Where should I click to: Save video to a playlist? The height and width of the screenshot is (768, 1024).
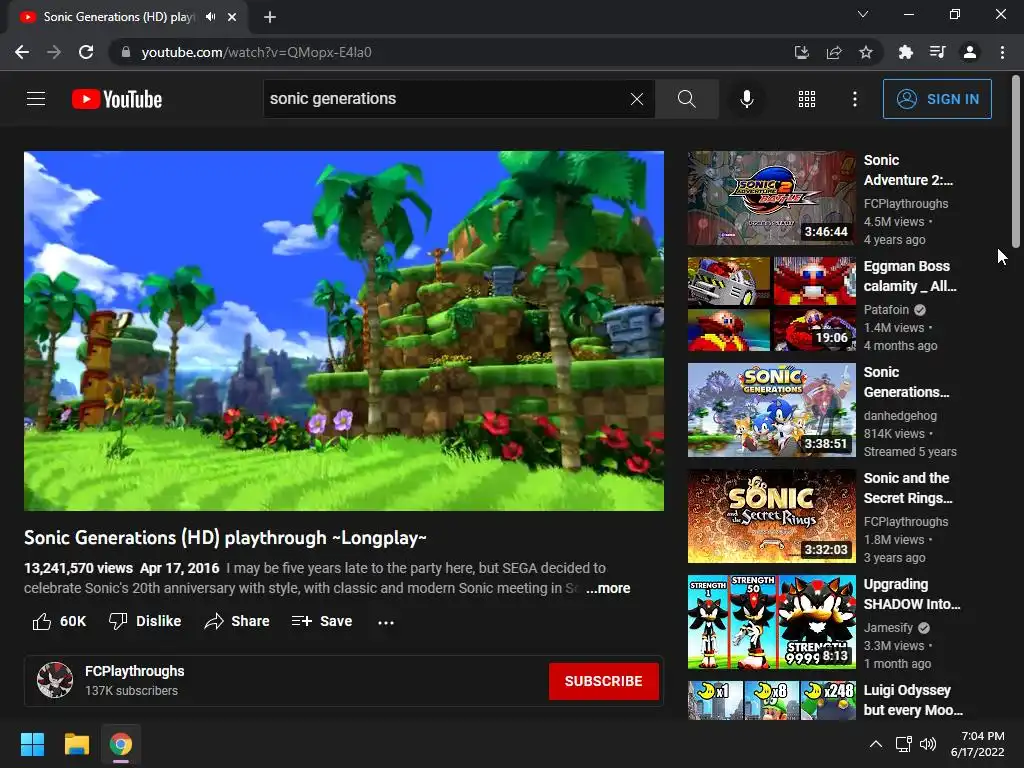pos(322,621)
